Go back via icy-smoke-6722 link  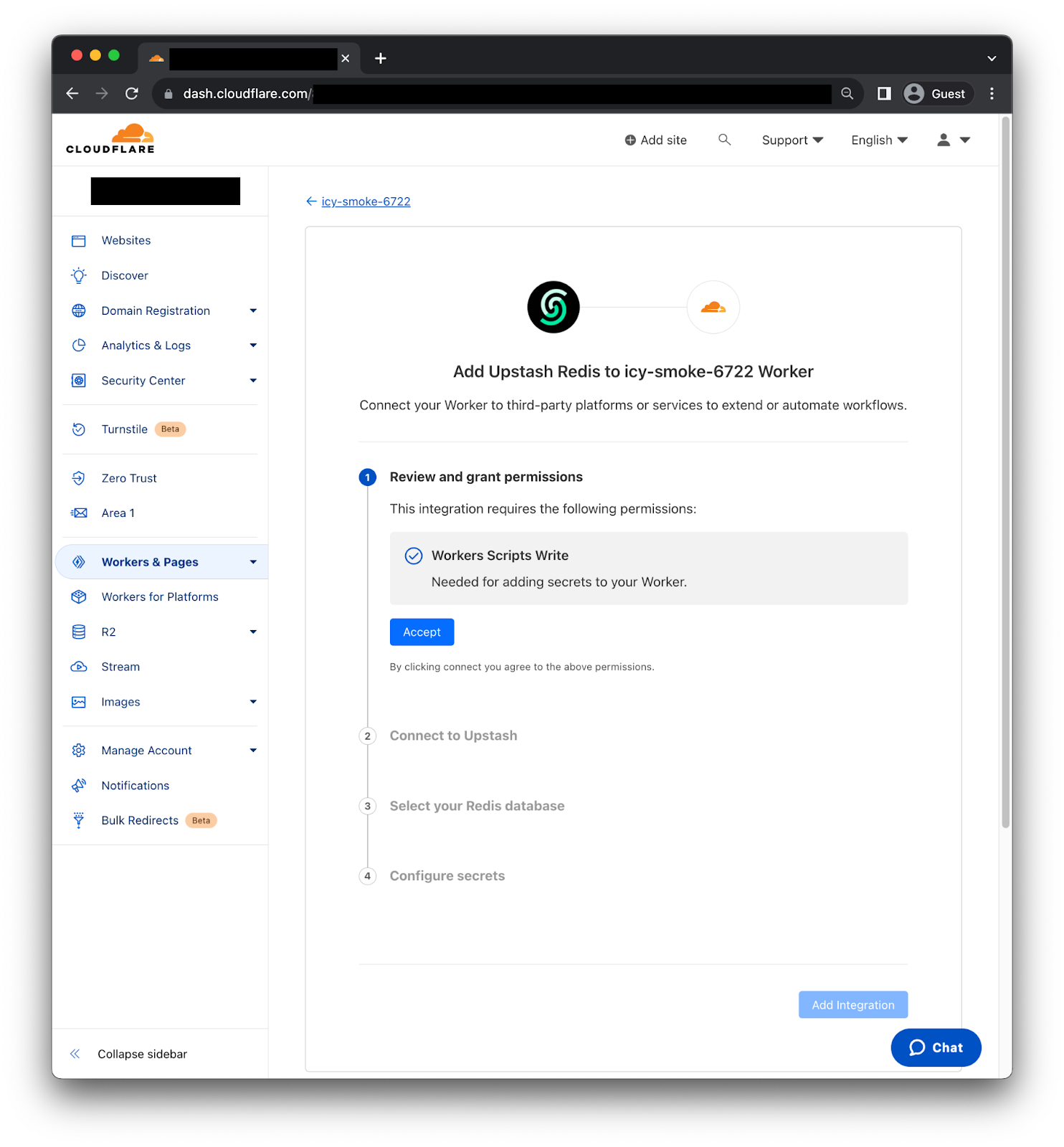click(x=366, y=201)
